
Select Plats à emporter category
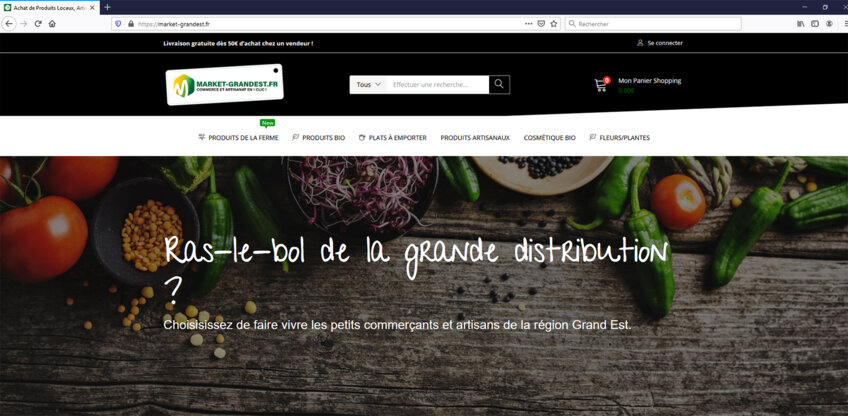coord(393,138)
